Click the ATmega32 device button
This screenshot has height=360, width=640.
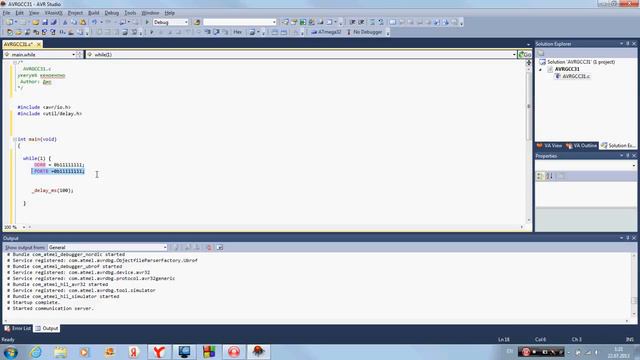point(326,32)
